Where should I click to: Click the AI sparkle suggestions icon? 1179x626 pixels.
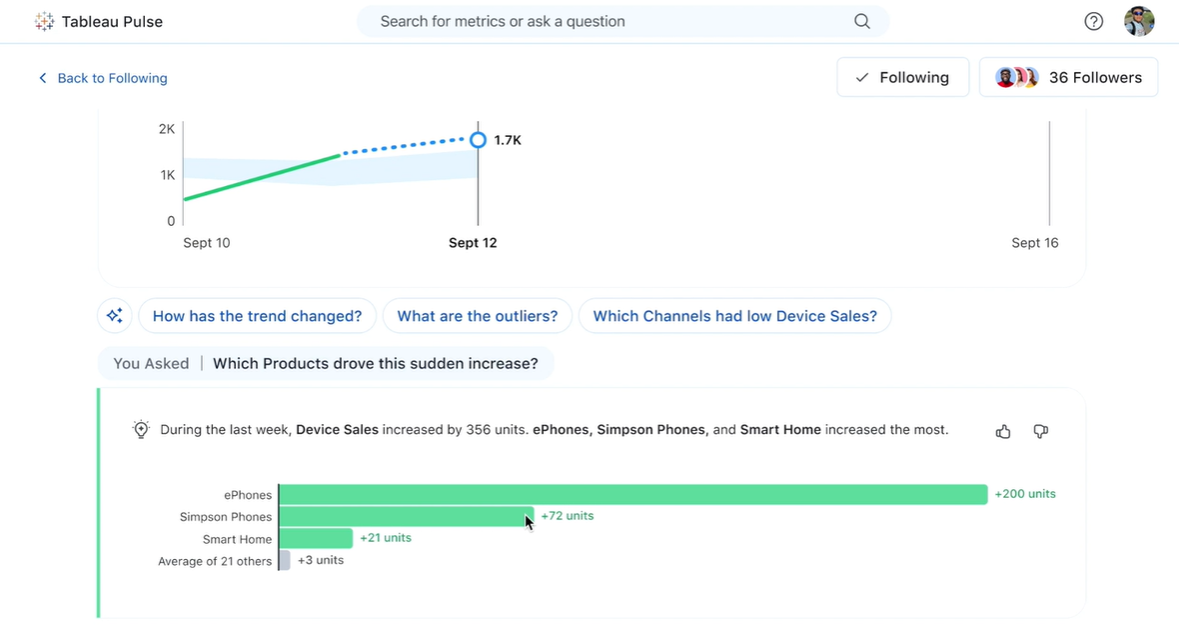(115, 316)
